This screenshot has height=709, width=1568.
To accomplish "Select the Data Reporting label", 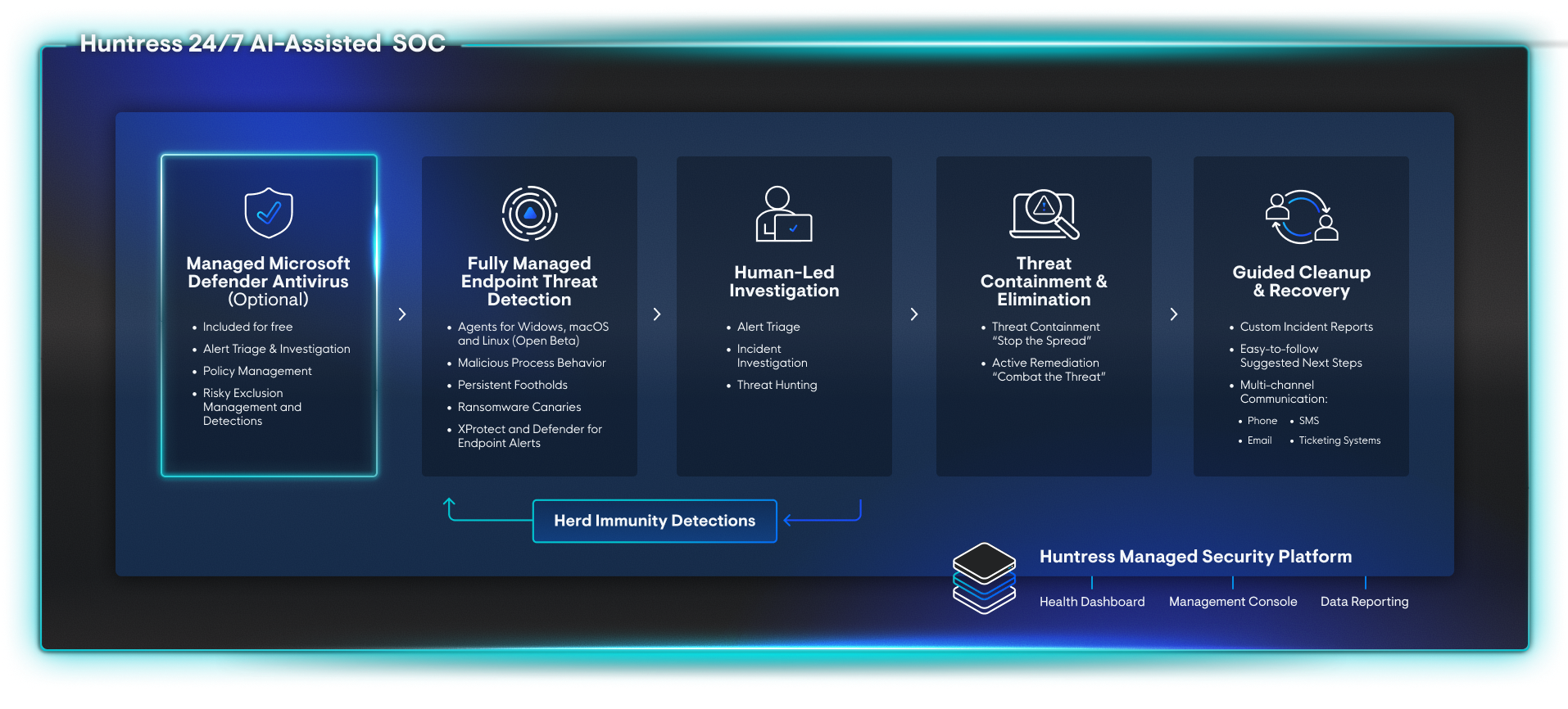I will click(x=1364, y=602).
